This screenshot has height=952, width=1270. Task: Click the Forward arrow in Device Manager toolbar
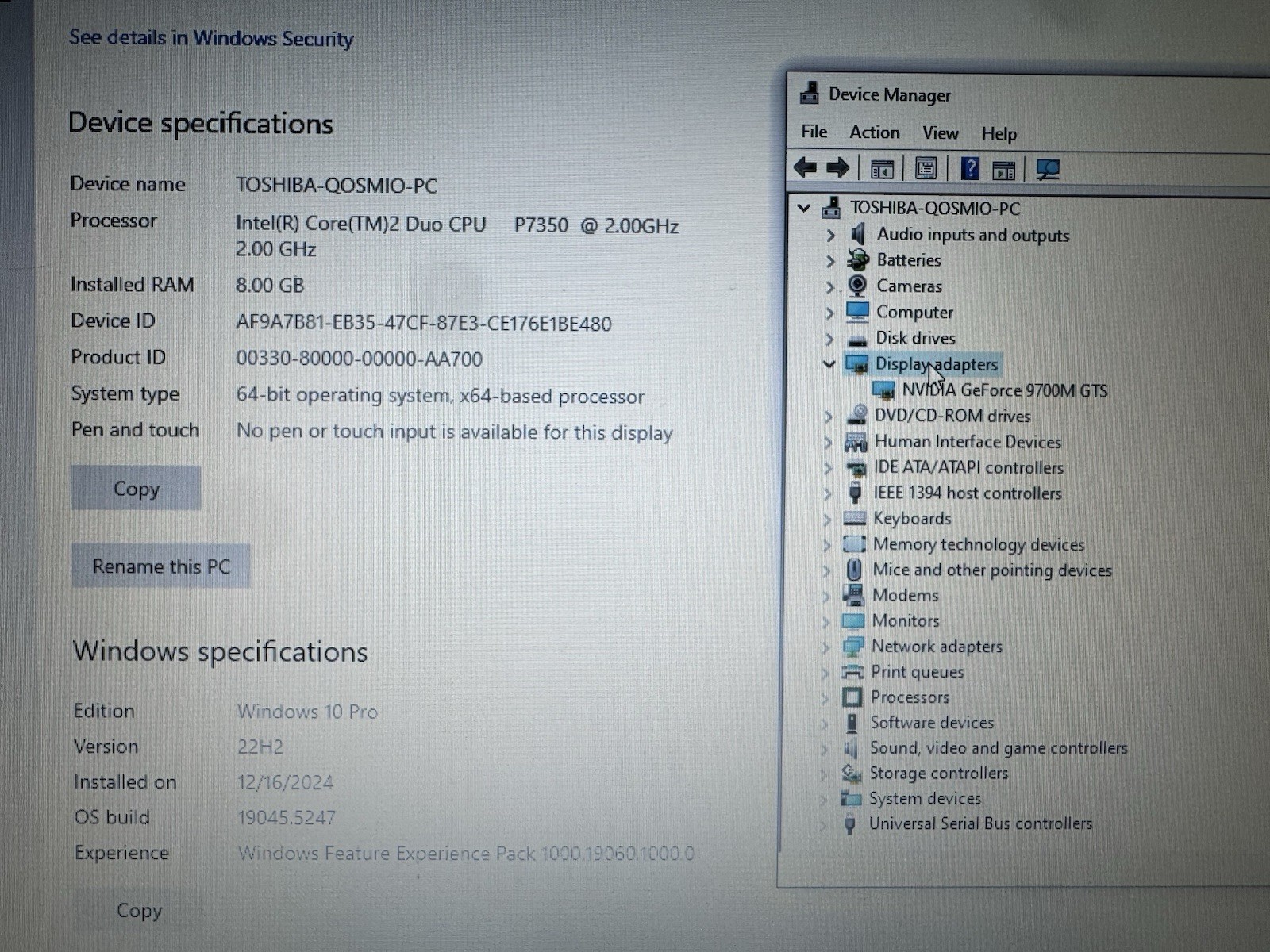click(837, 168)
